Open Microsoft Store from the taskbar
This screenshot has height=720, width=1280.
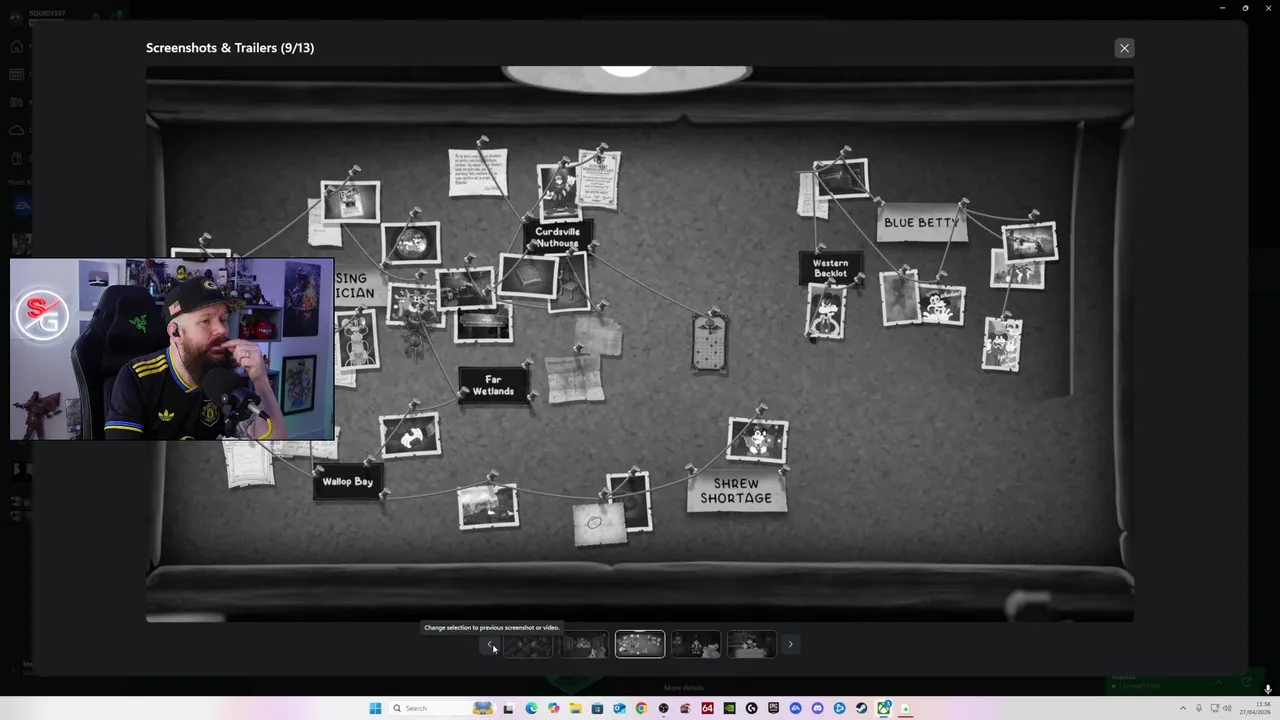[597, 708]
